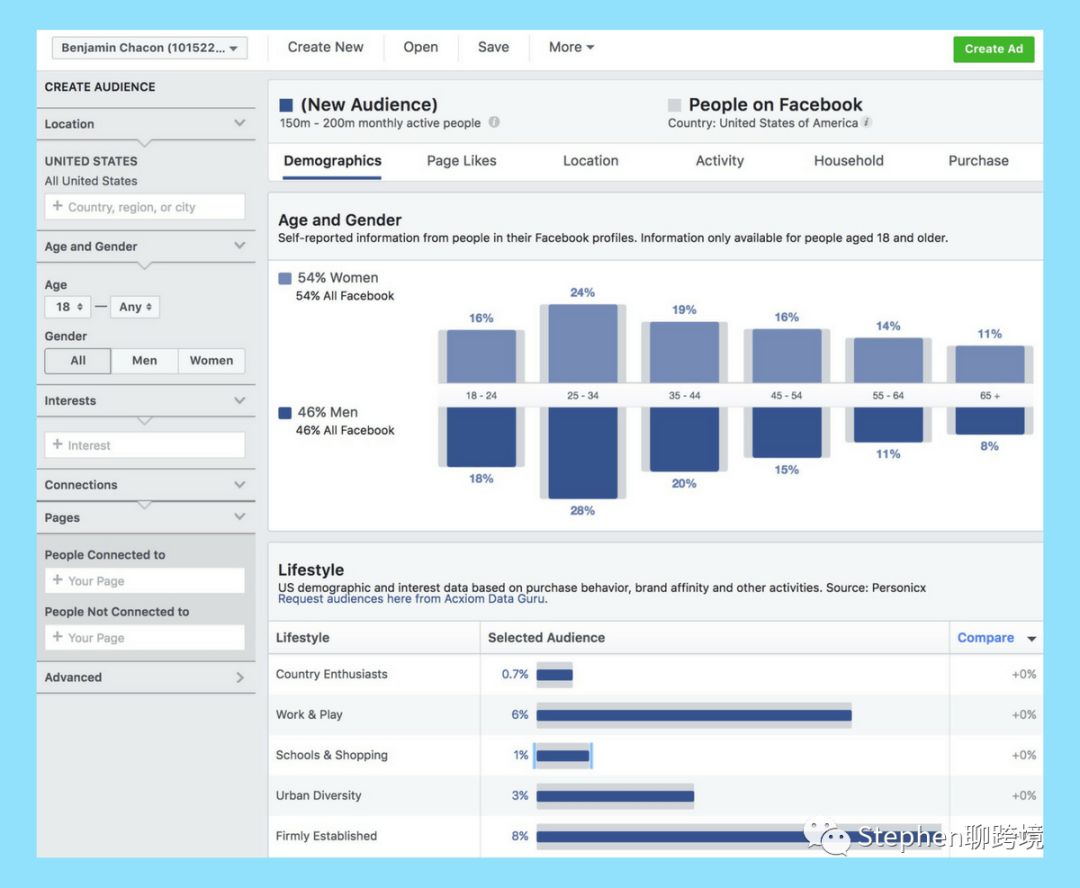This screenshot has height=888, width=1080.
Task: Click the 46% Men legend swatch
Action: coord(284,413)
